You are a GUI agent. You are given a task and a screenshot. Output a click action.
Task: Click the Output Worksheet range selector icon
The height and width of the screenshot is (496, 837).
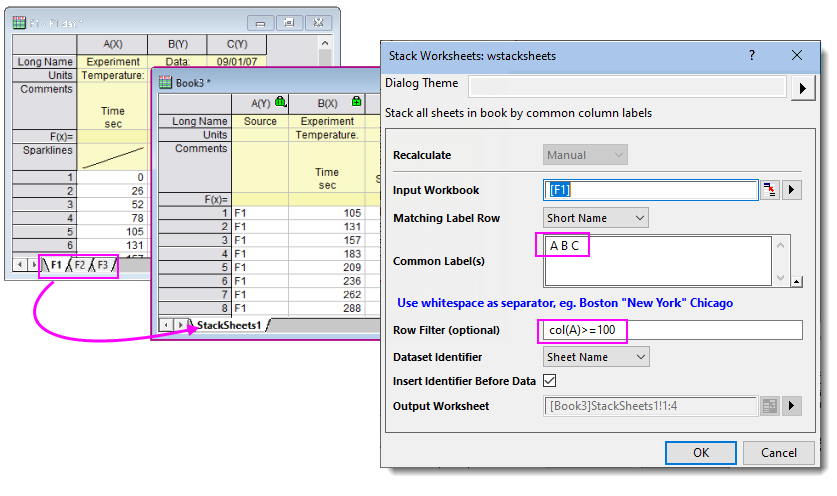(770, 406)
